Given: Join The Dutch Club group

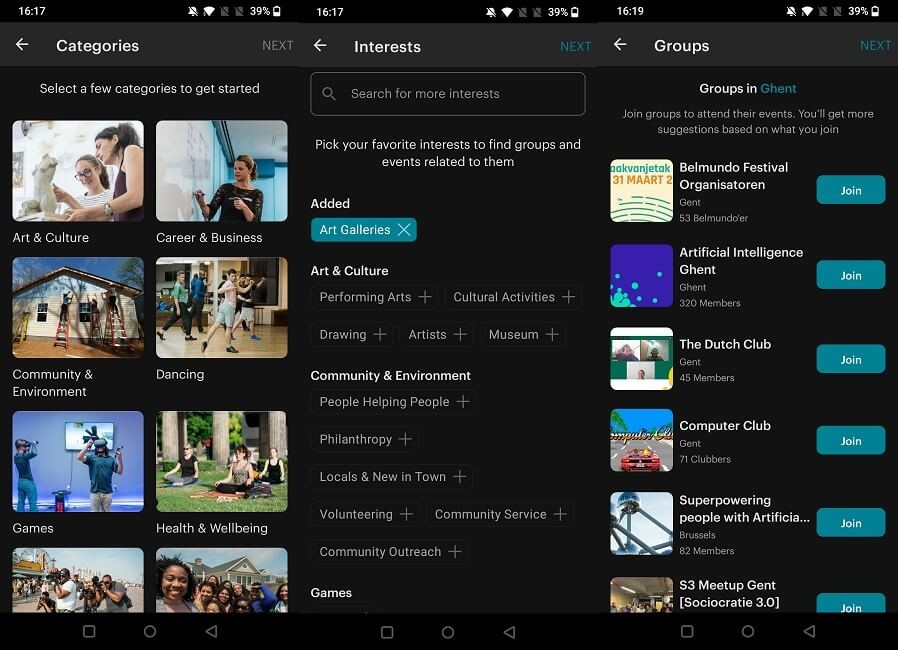Looking at the screenshot, I should pos(851,359).
